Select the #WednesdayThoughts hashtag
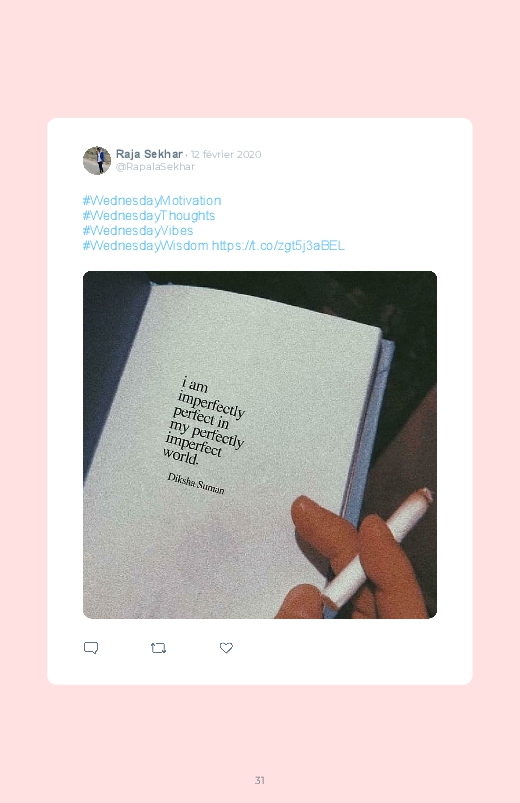 (149, 216)
